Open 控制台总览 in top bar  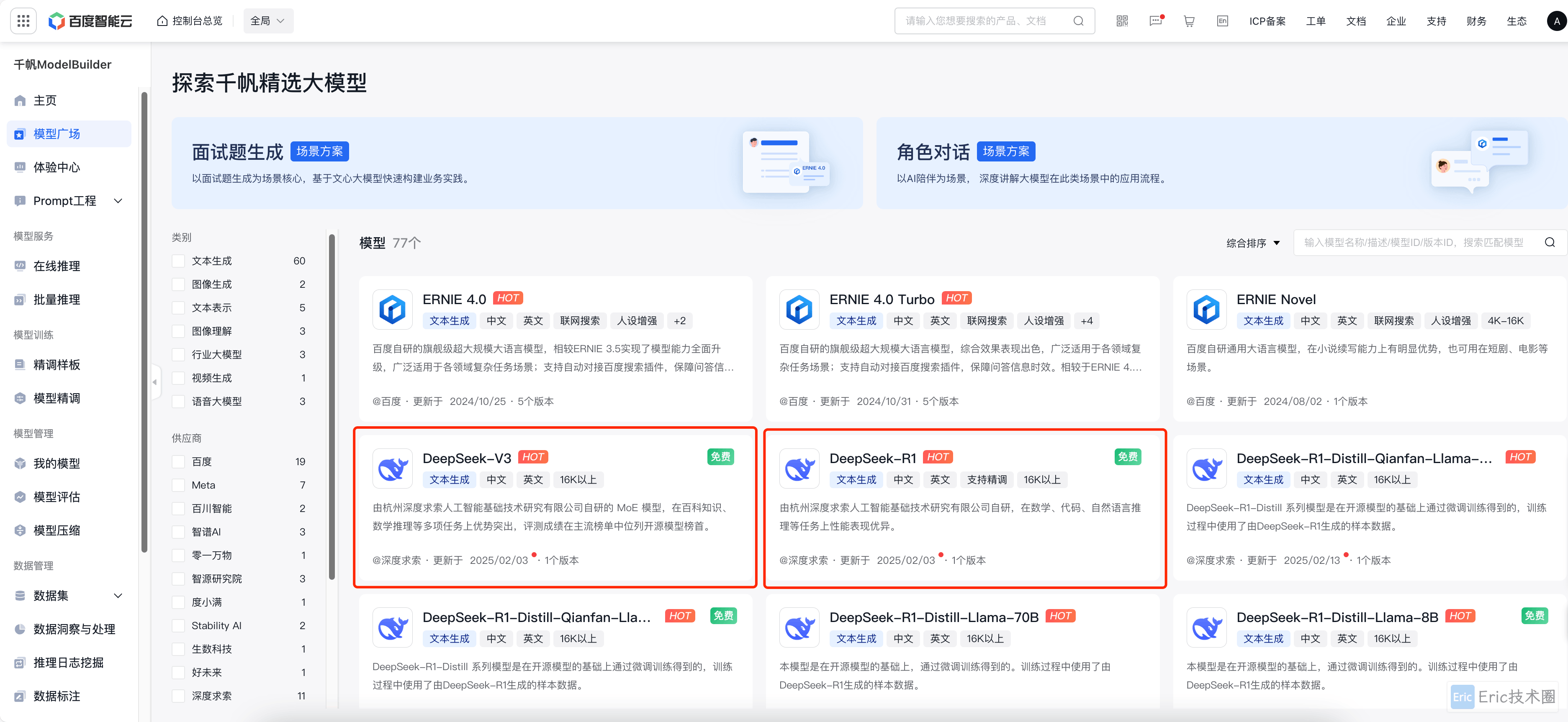(x=190, y=20)
